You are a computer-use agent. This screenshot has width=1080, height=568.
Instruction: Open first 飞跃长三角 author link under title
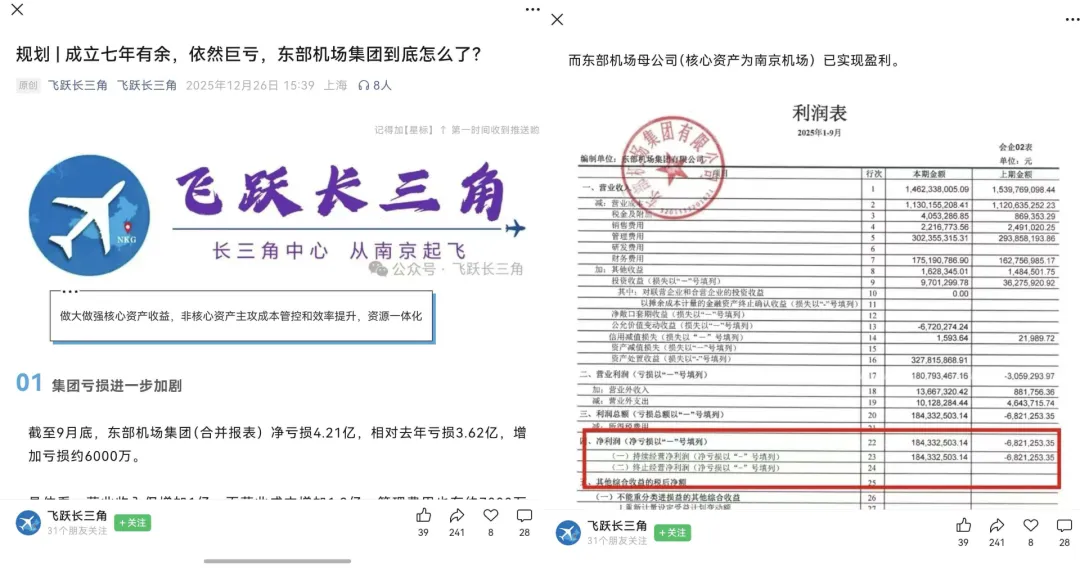pyautogui.click(x=78, y=85)
